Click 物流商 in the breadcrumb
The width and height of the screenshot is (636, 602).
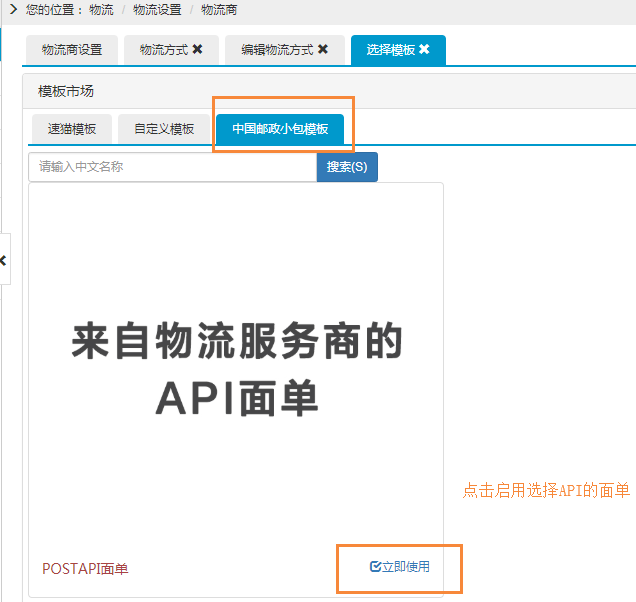pos(219,9)
